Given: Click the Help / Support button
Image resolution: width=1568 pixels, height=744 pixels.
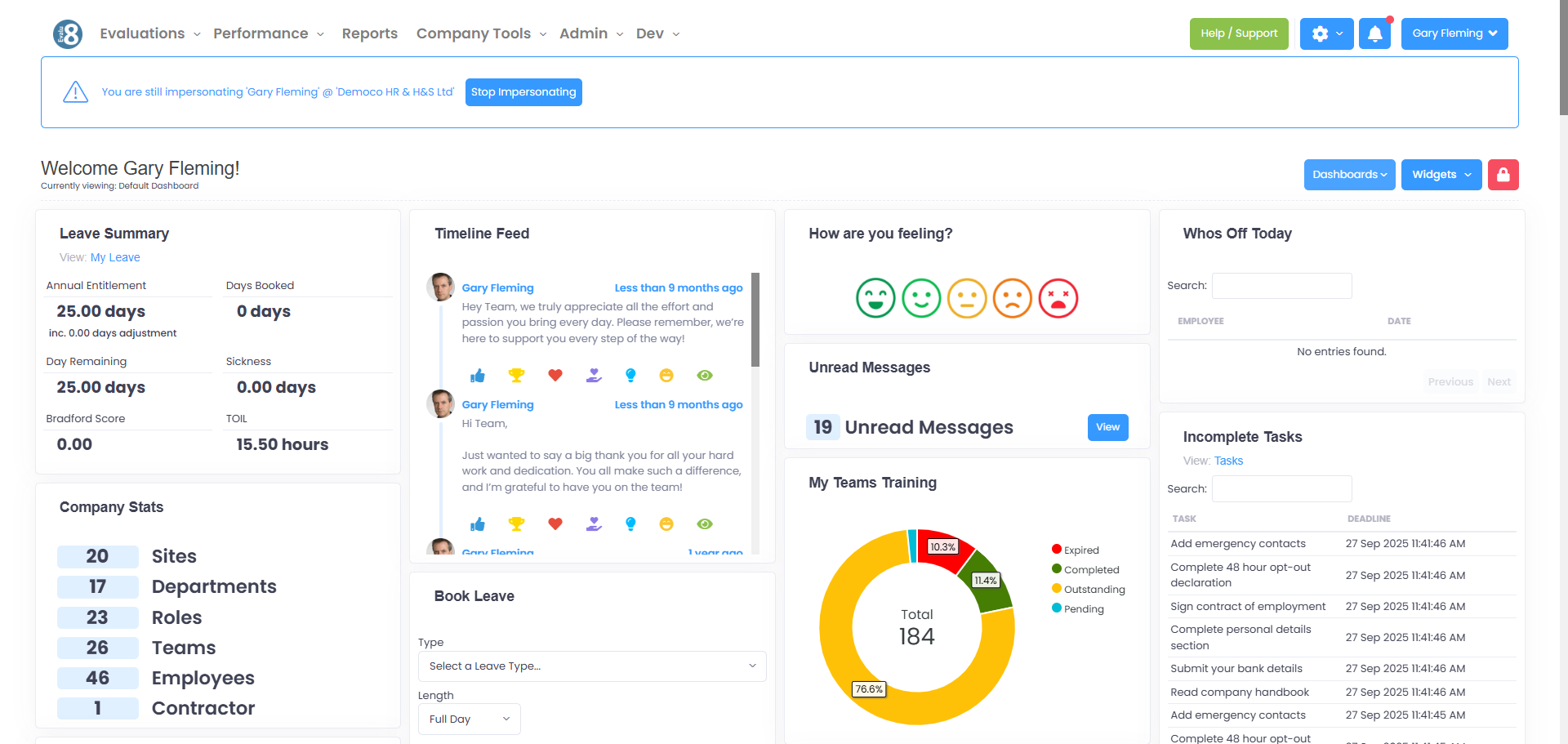Looking at the screenshot, I should point(1239,33).
